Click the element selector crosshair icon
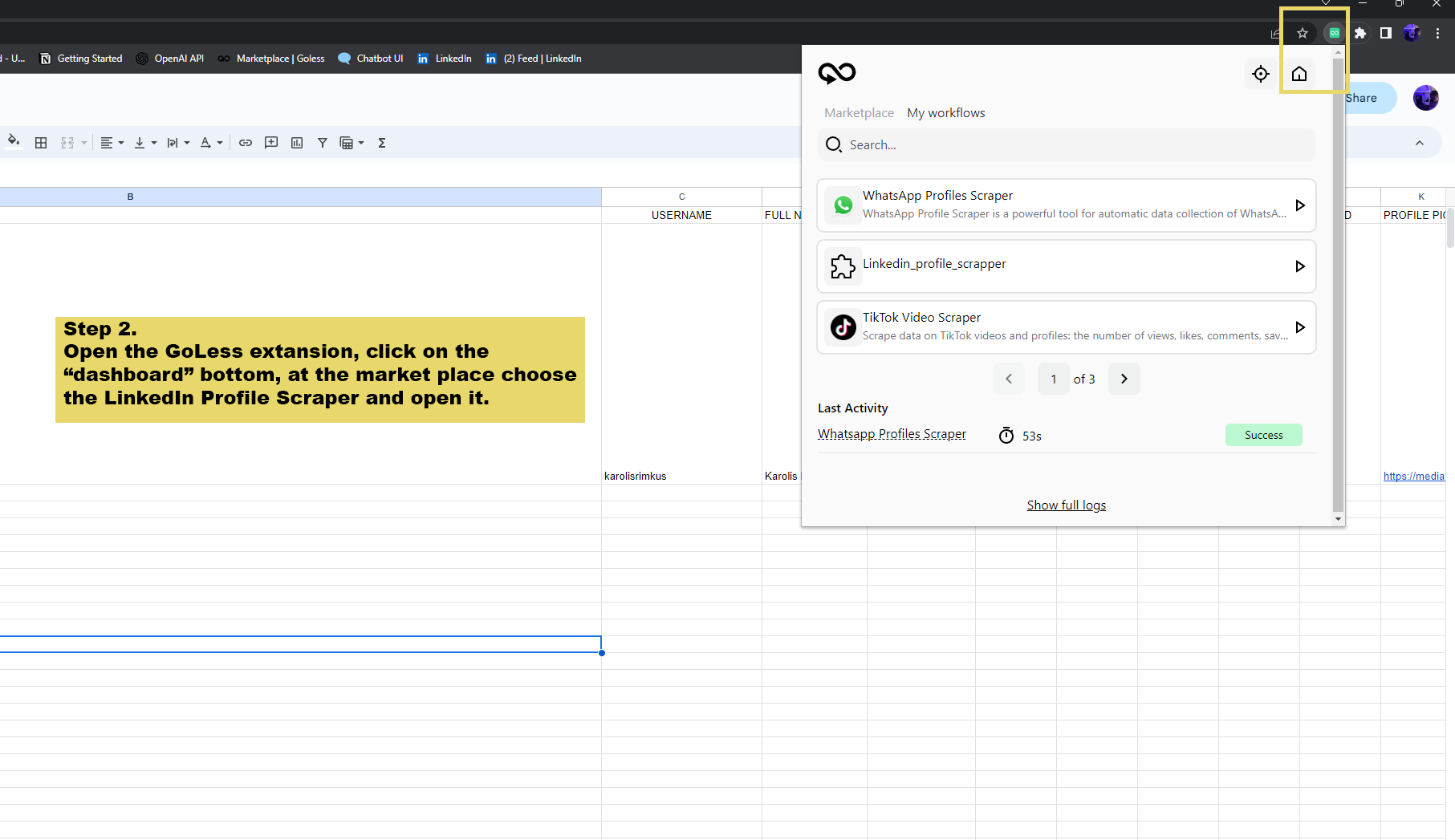This screenshot has height=840, width=1455. click(1261, 74)
